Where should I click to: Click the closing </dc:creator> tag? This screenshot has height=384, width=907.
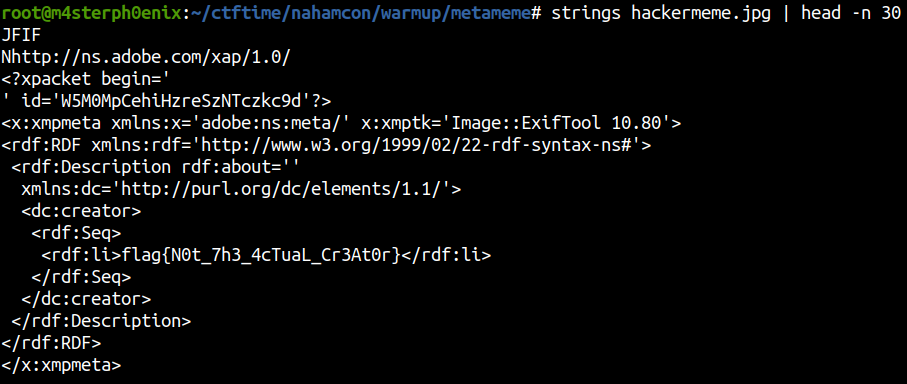pos(86,299)
